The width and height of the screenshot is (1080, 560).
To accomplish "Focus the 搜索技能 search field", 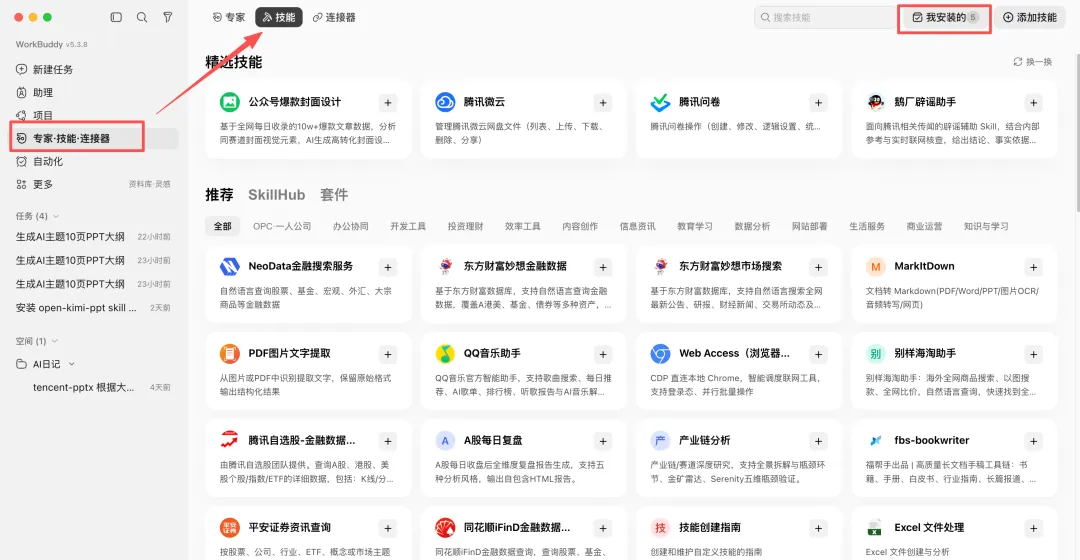I will pyautogui.click(x=825, y=17).
